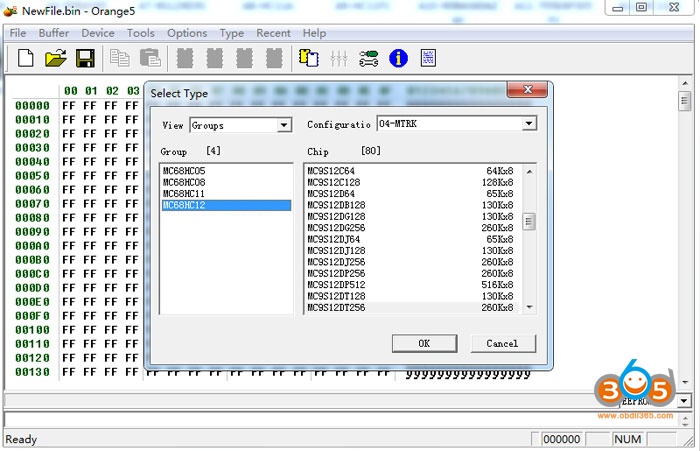
Task: Click hex editor scrollbar up arrow
Action: (684, 83)
